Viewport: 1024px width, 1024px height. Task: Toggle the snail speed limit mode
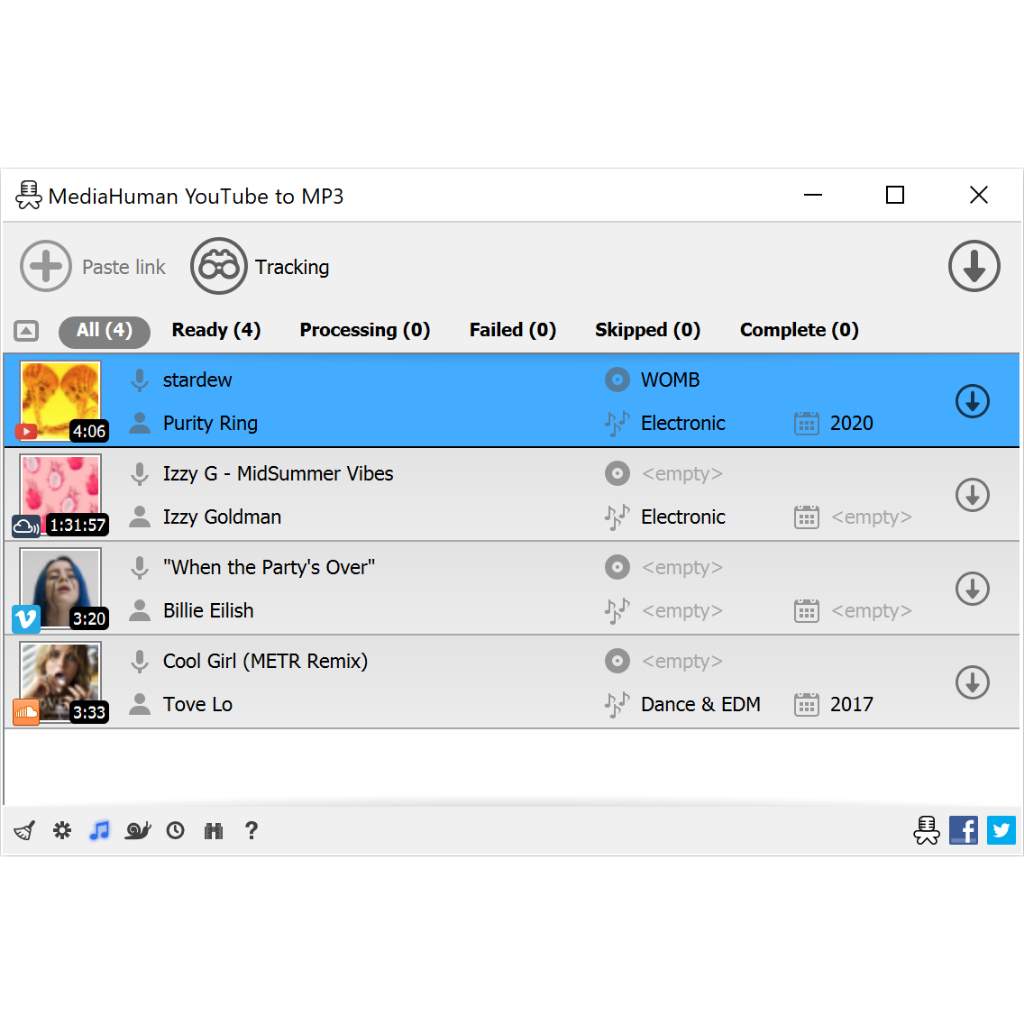(x=138, y=831)
